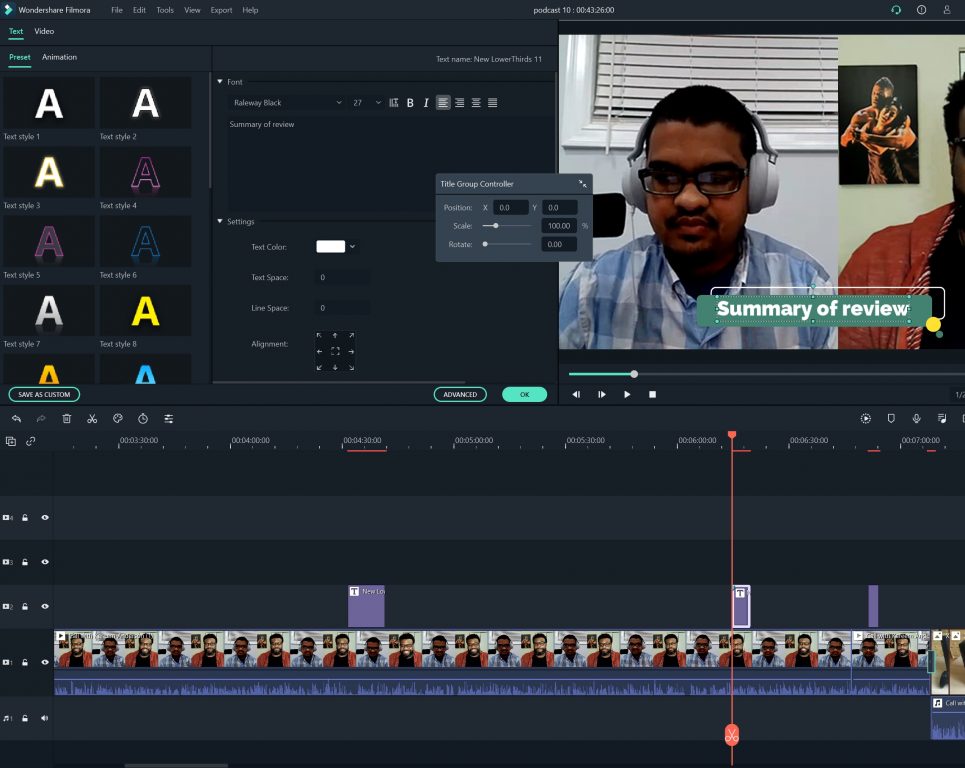Lock video track 2
965x768 pixels.
25,606
